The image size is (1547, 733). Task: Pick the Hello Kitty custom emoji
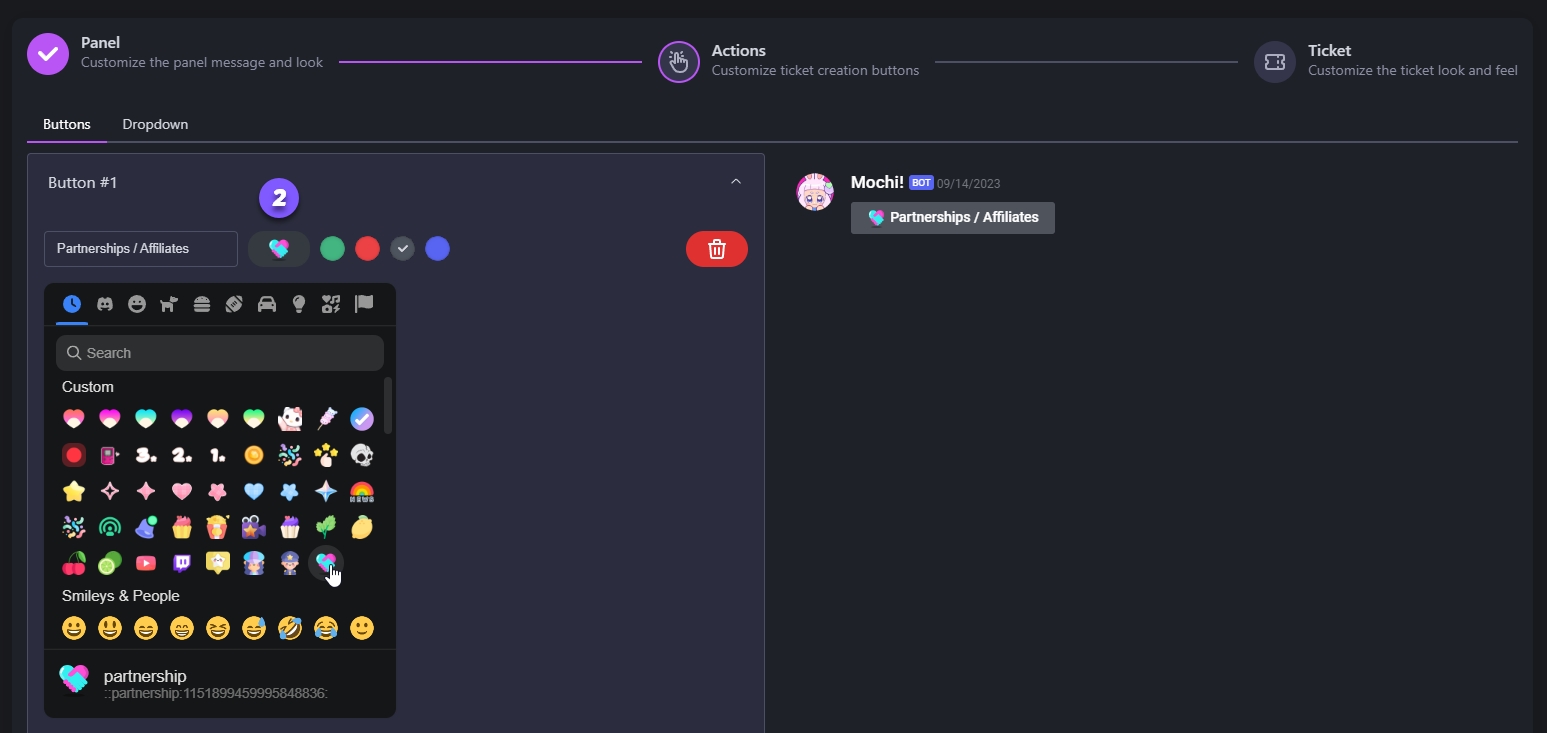(x=290, y=419)
